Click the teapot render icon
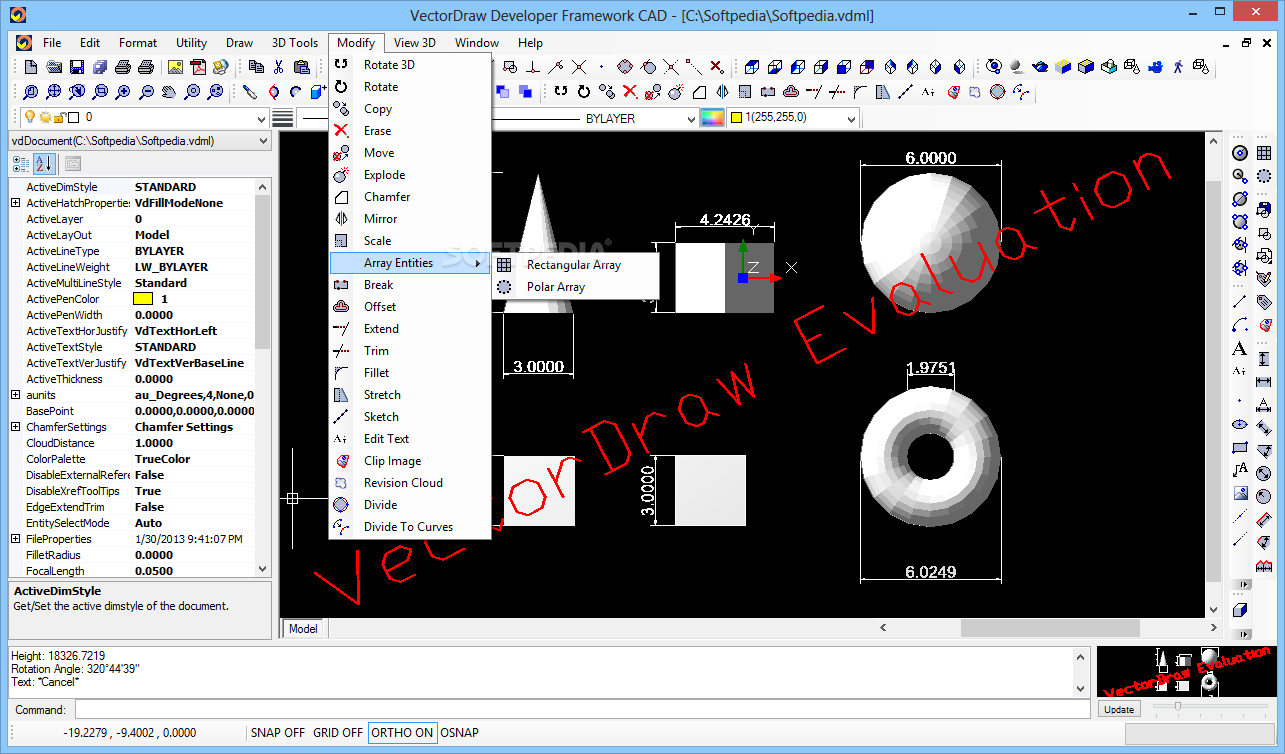 coord(1040,67)
